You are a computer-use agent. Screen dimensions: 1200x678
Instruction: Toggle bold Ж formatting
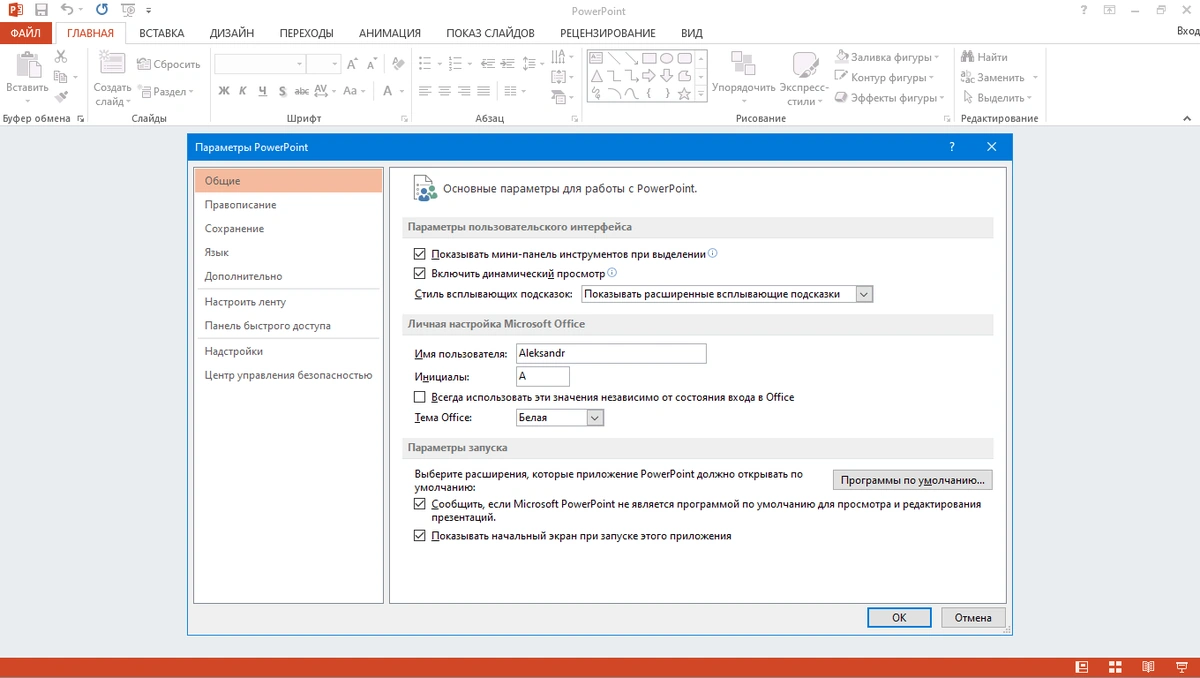pyautogui.click(x=224, y=91)
